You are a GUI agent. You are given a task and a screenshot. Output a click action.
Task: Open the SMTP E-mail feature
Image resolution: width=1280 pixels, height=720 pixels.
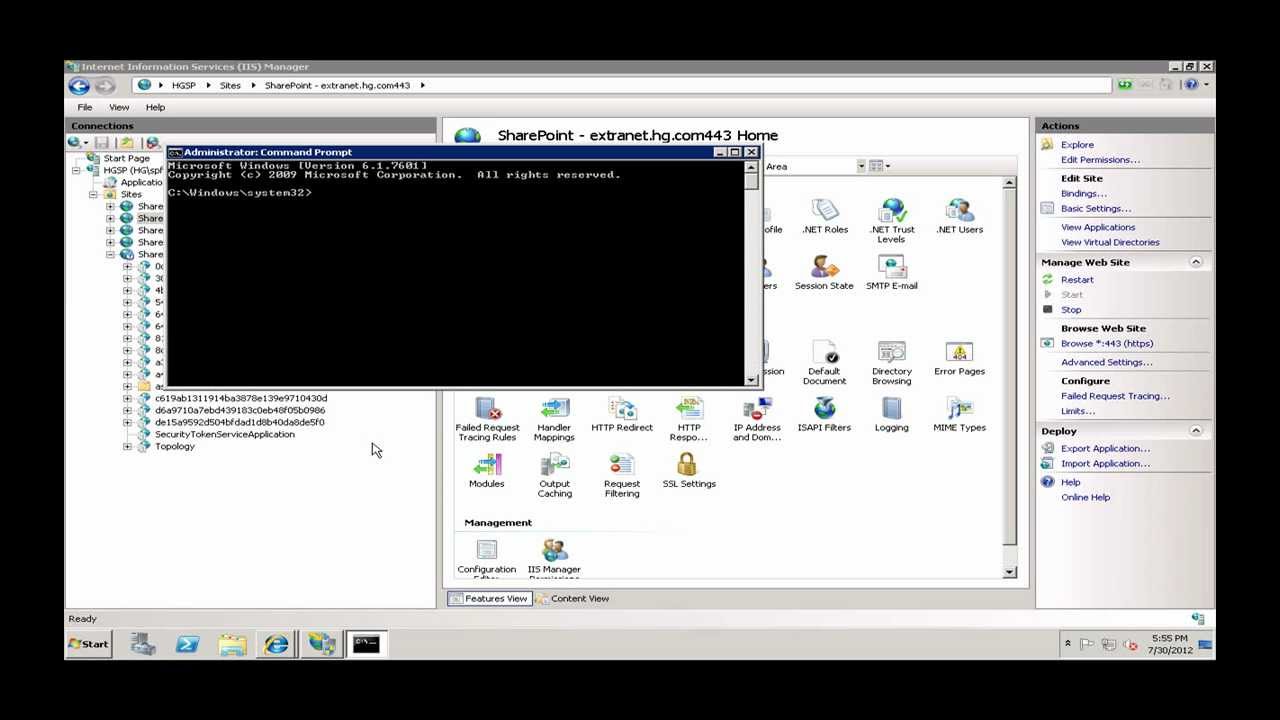(892, 273)
